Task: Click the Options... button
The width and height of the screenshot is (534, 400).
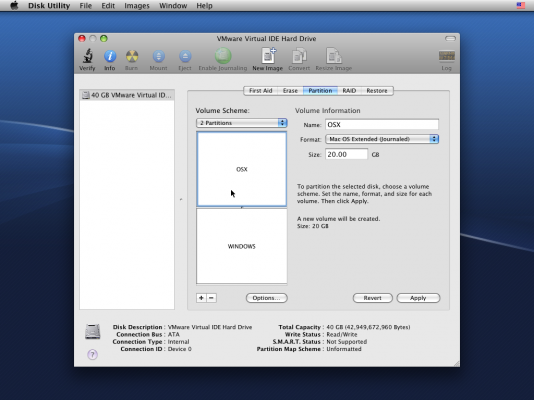Action: (x=267, y=298)
